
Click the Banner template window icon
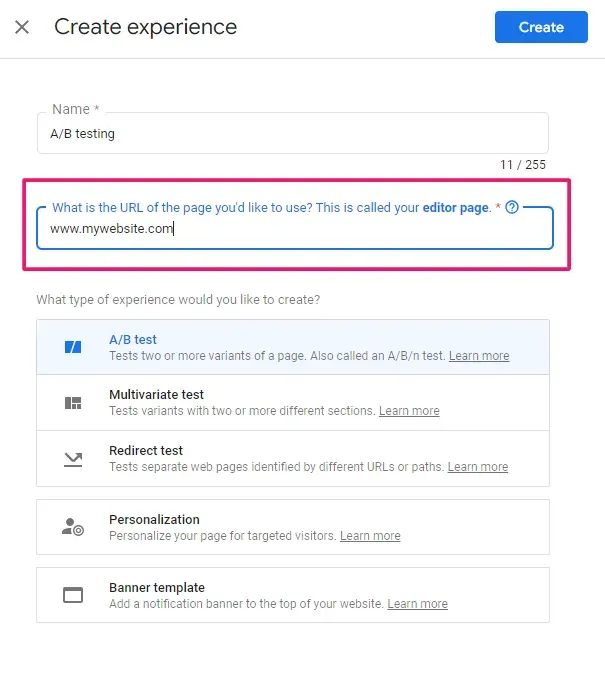pyautogui.click(x=73, y=595)
